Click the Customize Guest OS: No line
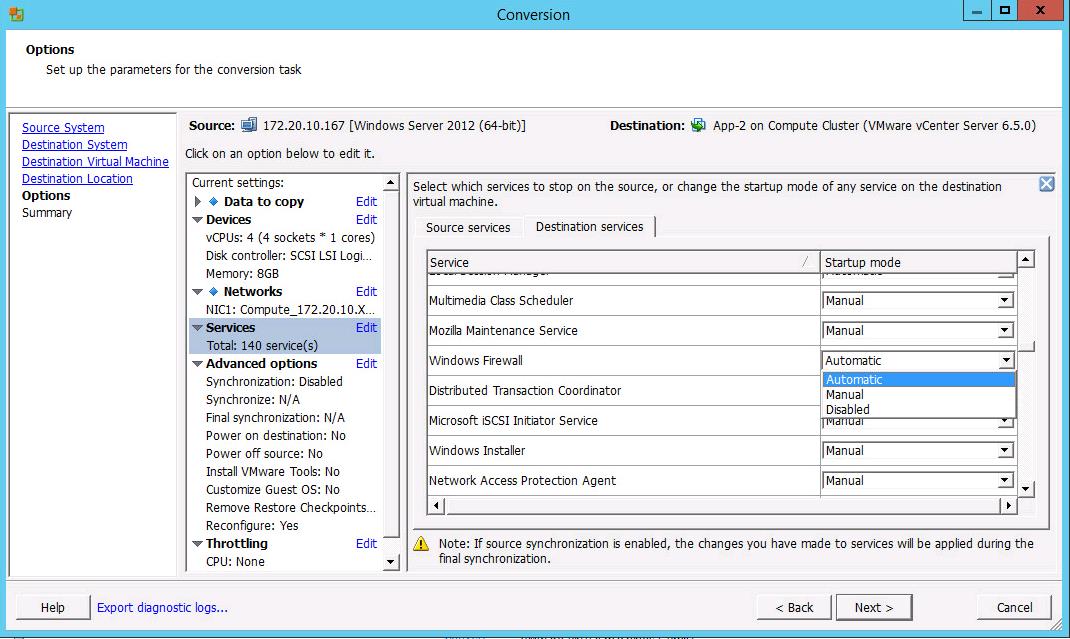This screenshot has width=1070, height=639. [272, 489]
